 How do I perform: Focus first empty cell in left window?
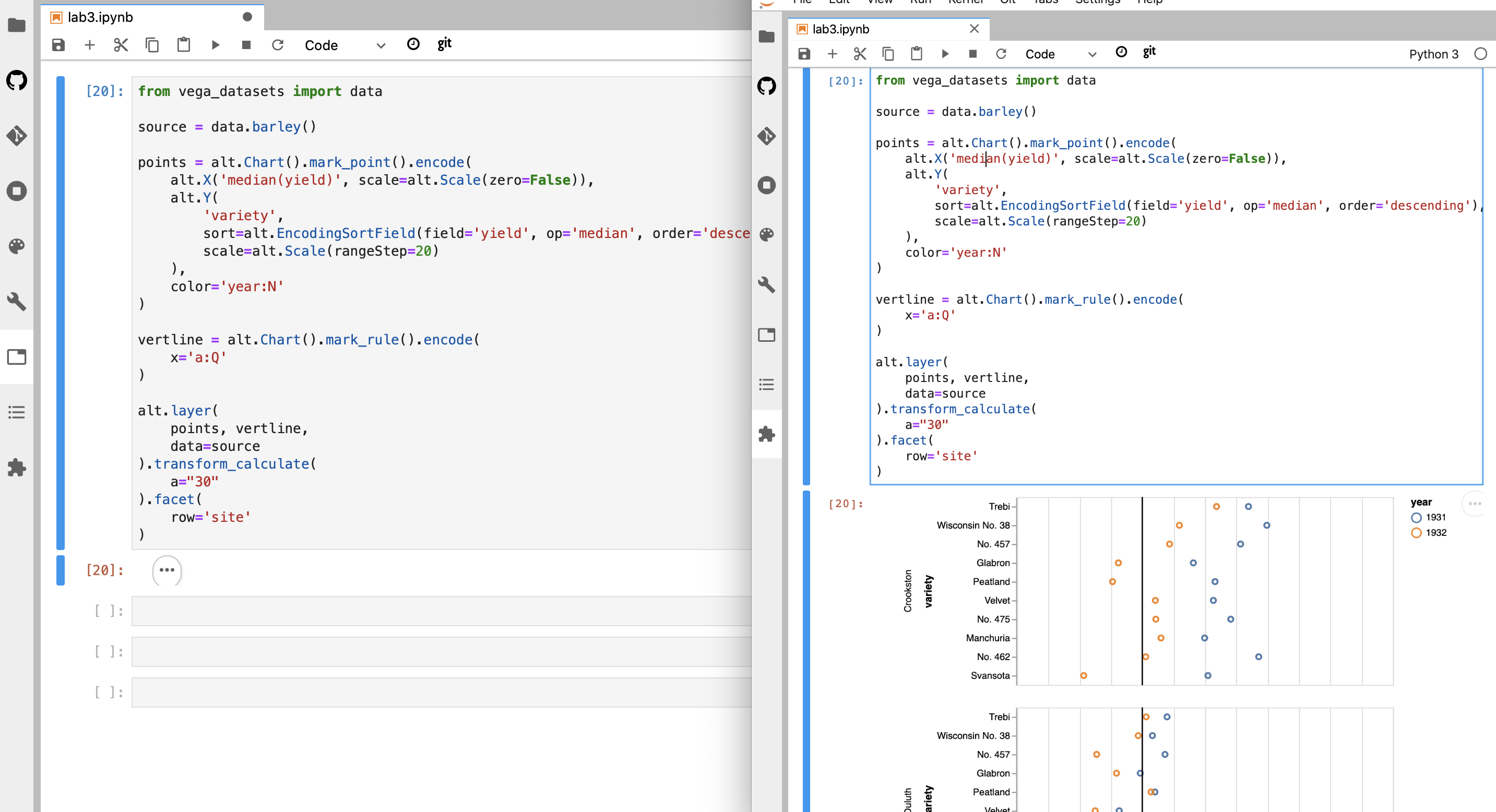pyautogui.click(x=442, y=611)
